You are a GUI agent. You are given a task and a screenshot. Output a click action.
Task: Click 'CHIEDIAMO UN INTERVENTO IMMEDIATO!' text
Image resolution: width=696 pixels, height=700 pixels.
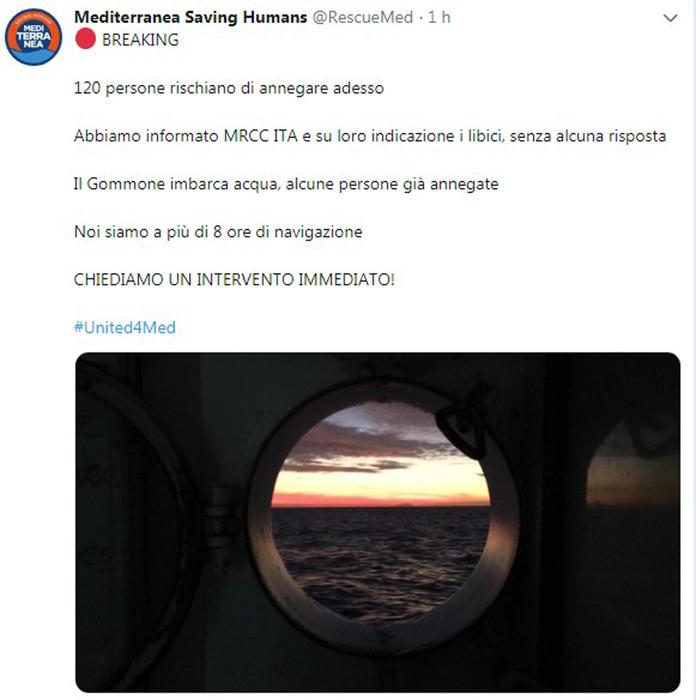[x=234, y=280]
